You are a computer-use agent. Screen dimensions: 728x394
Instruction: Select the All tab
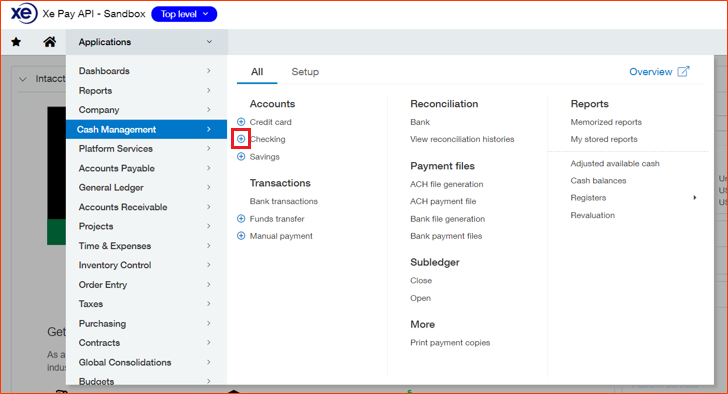(x=257, y=72)
